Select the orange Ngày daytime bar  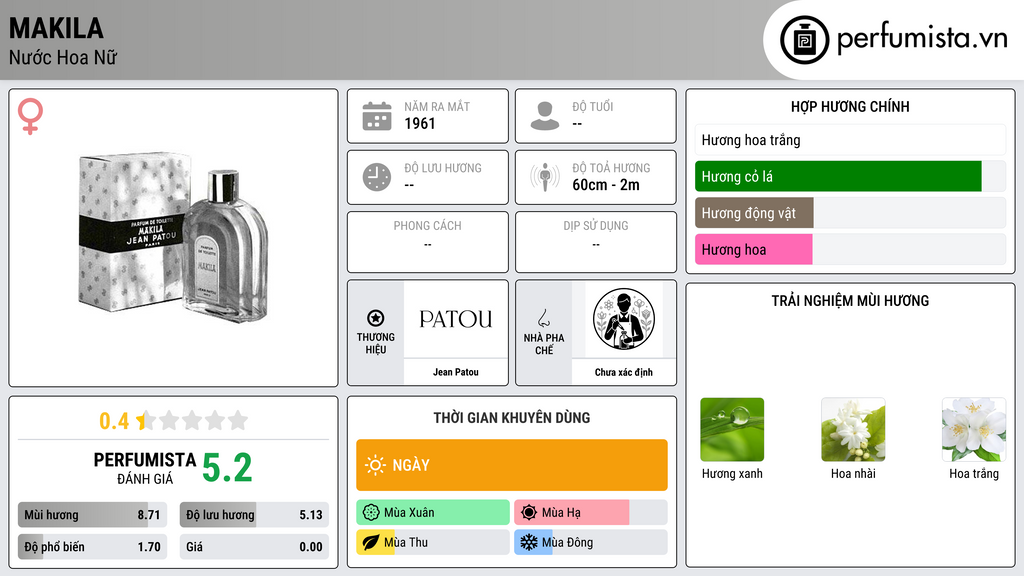511,465
